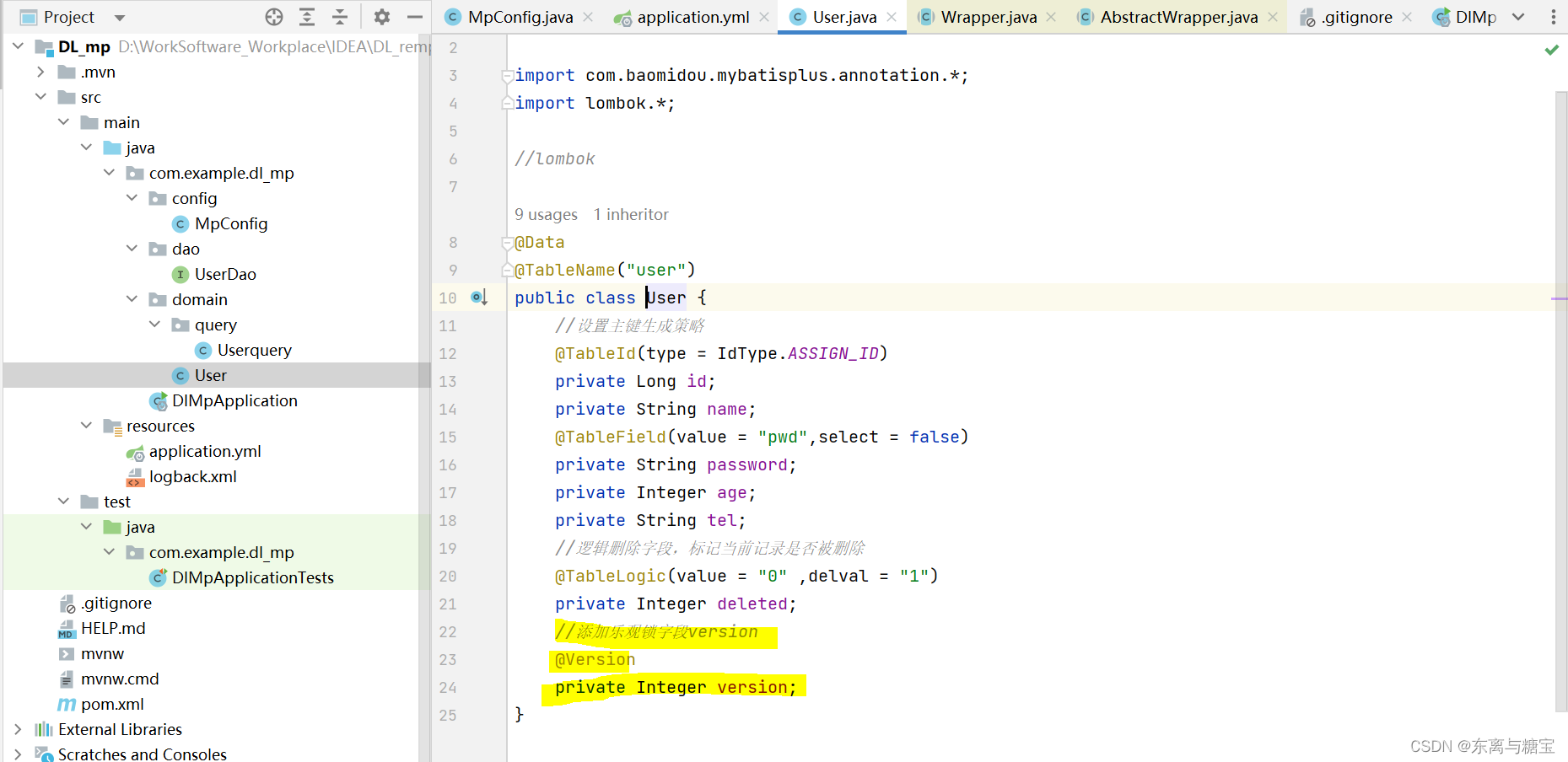Close the application.yml tab
This screenshot has width=1568, height=762.
click(764, 17)
